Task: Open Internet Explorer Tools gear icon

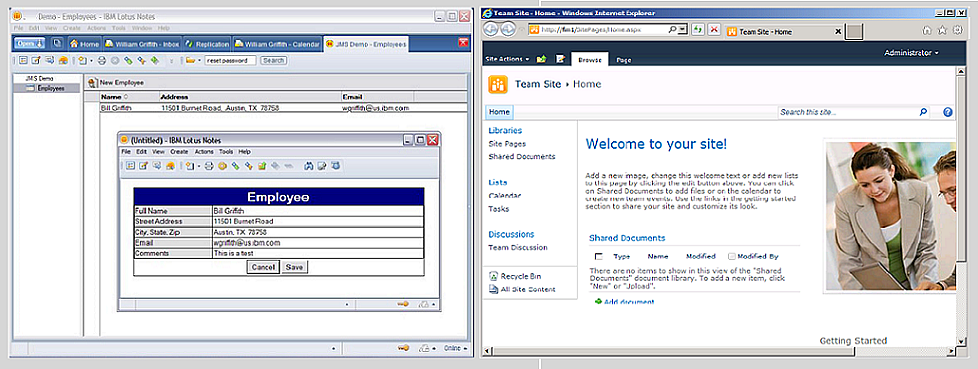Action: (957, 30)
